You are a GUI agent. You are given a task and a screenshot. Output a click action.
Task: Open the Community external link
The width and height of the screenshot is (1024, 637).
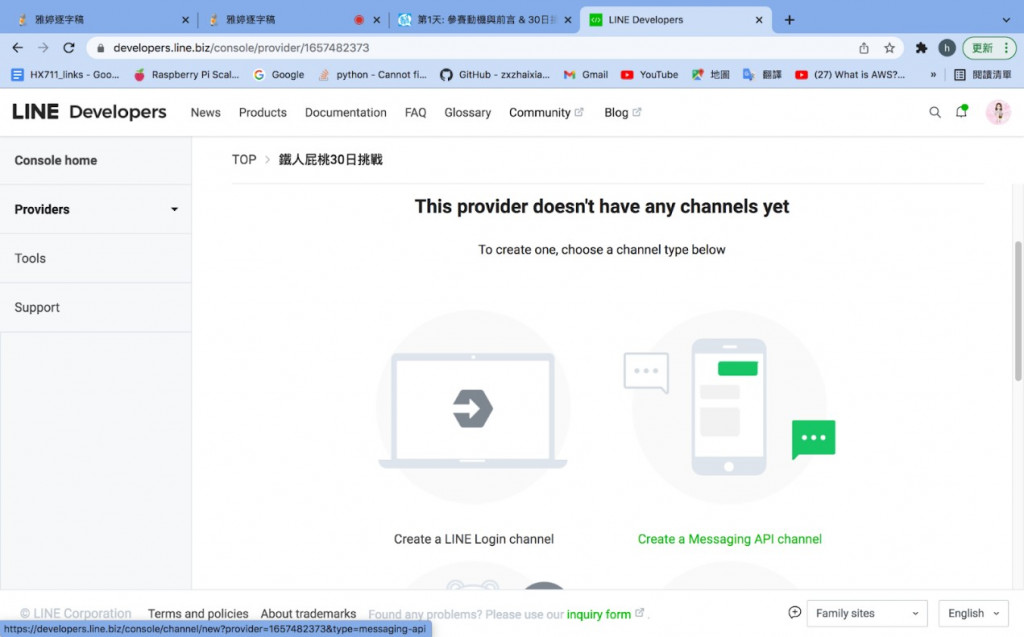(546, 112)
